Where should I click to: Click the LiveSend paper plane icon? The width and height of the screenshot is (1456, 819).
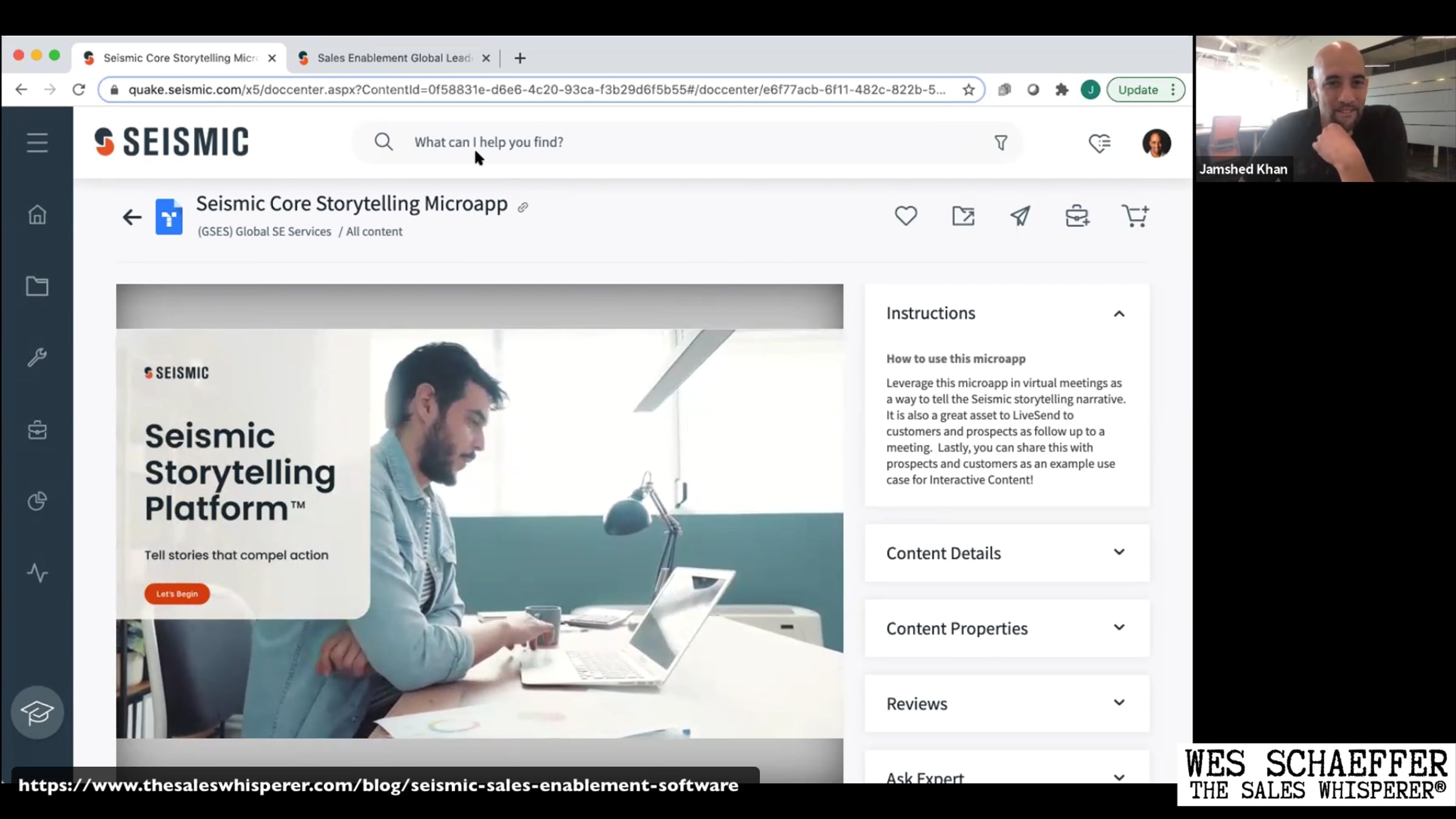point(1020,216)
